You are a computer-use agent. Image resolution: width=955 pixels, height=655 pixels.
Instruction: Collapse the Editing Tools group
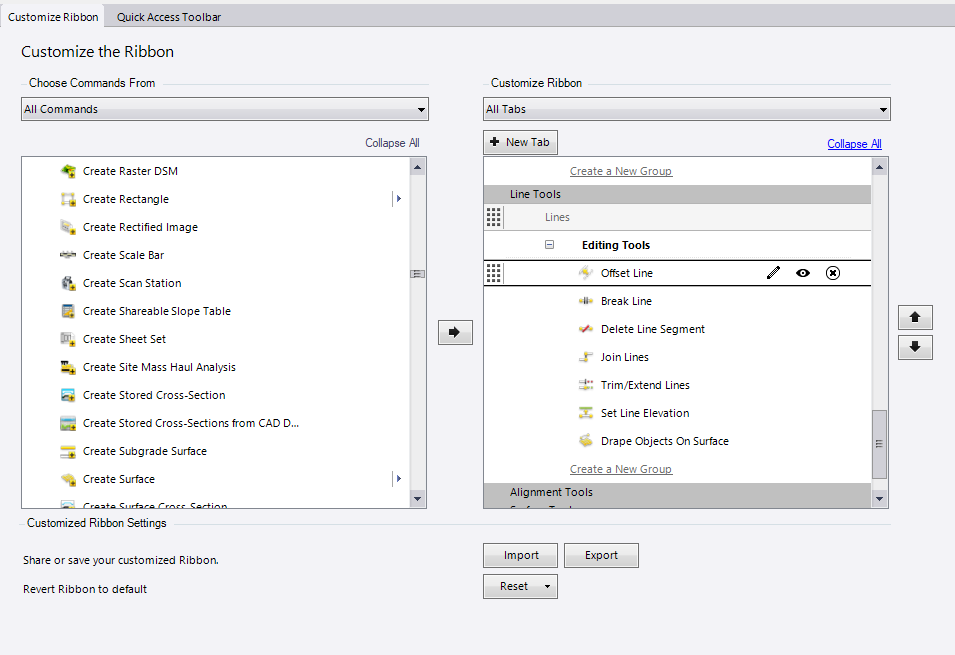pos(549,245)
